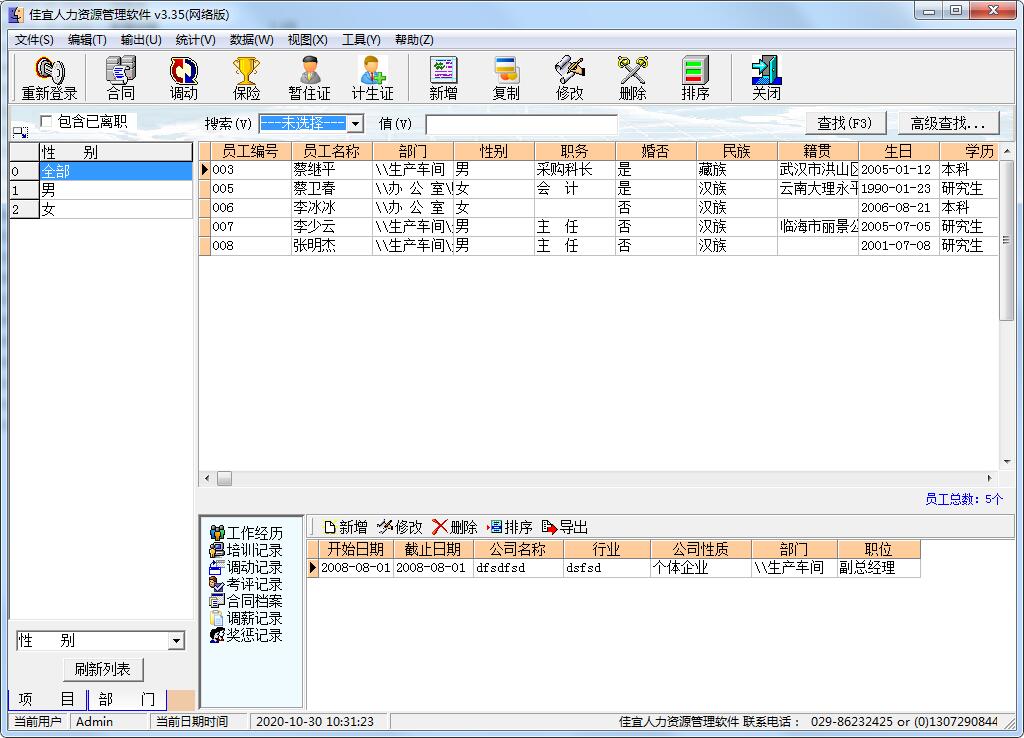Open the 输出(U) menu

coord(141,40)
